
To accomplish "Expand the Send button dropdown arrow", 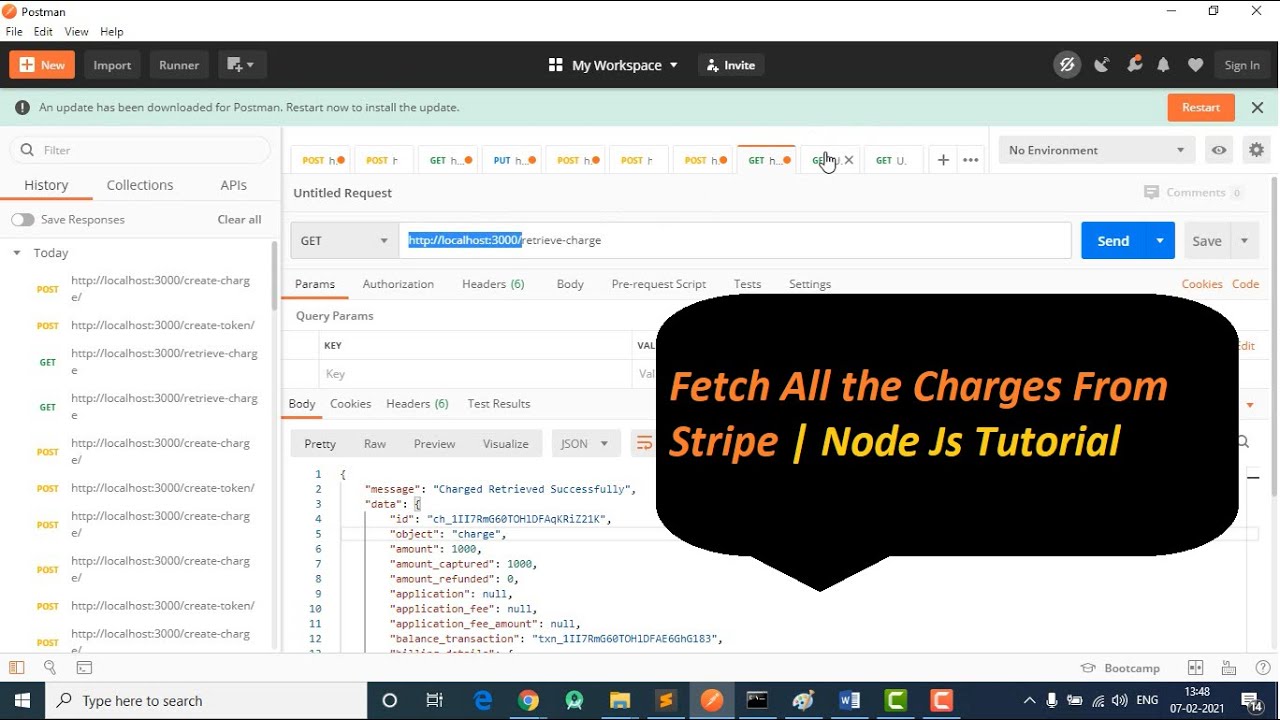I will click(1160, 240).
